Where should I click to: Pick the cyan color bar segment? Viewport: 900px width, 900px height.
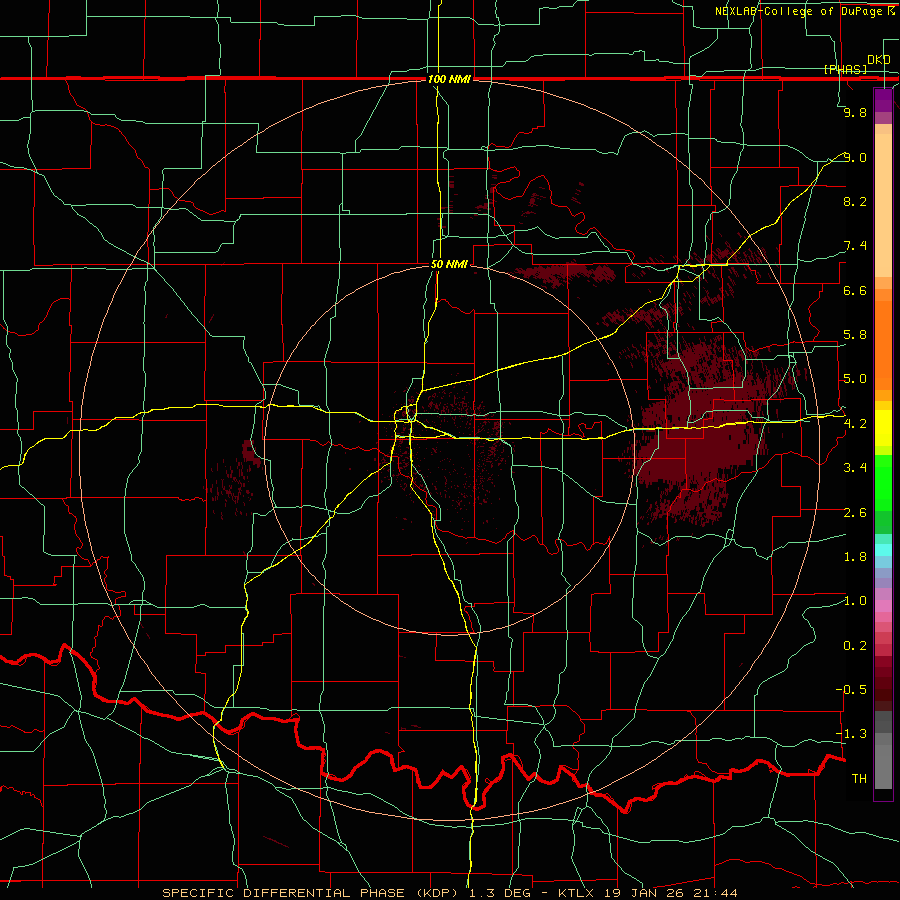883,550
